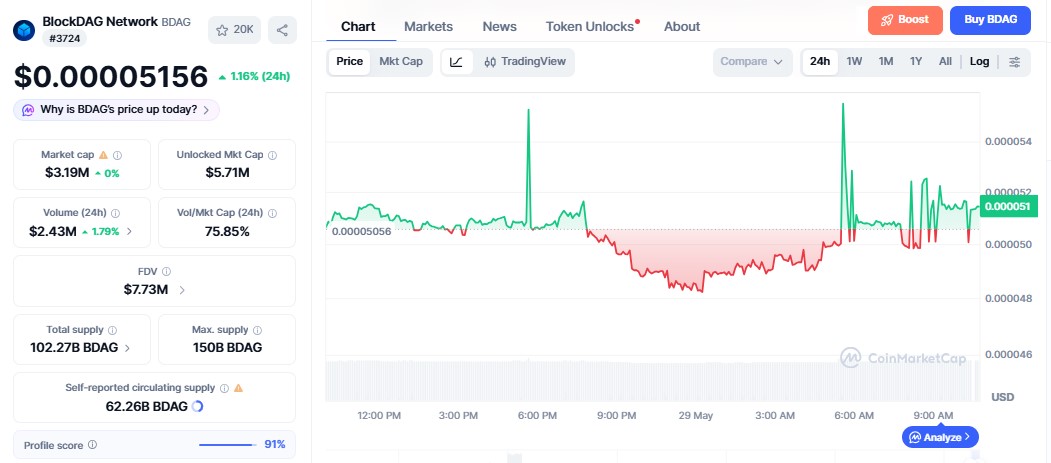Set chart range to 1Y
Viewport: 1051px width, 463px height.
pos(916,62)
